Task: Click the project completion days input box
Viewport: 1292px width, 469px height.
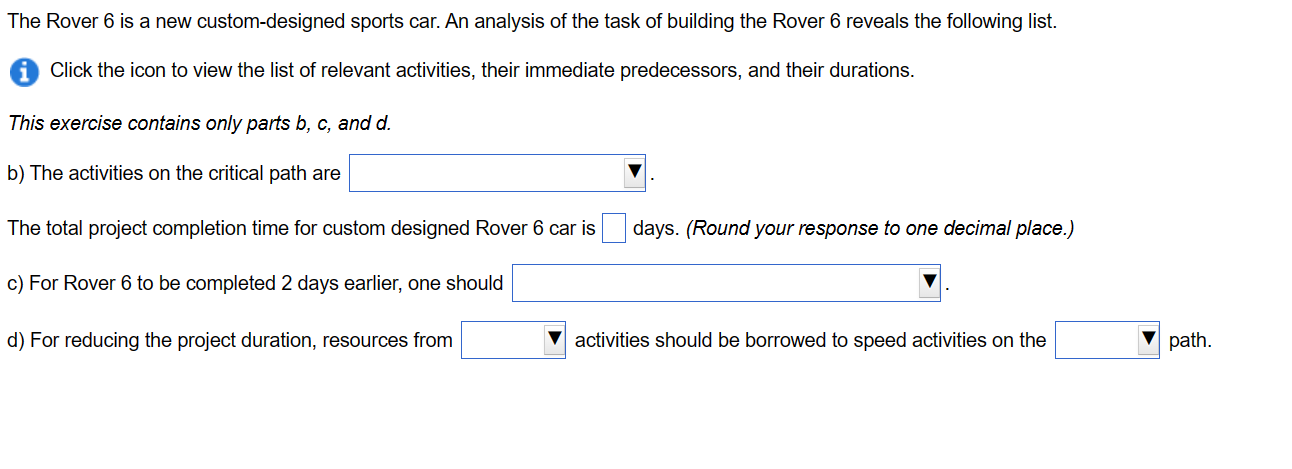Action: tap(614, 228)
